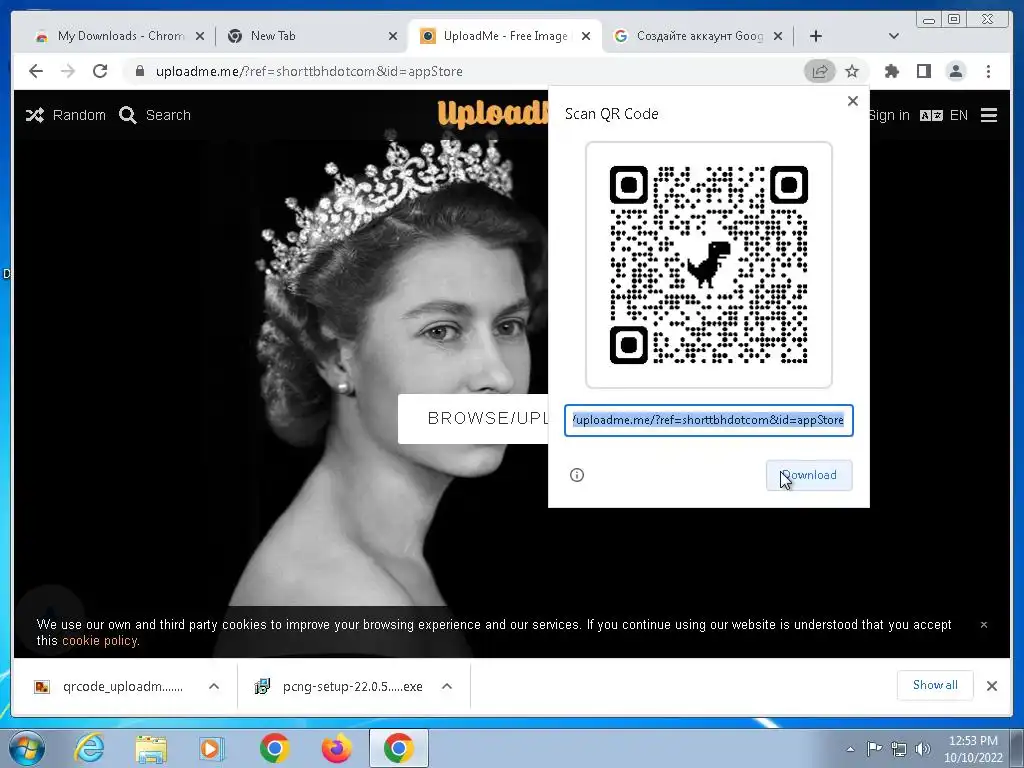Open the Search link on UploadMe
Image resolution: width=1024 pixels, height=768 pixels.
[155, 115]
